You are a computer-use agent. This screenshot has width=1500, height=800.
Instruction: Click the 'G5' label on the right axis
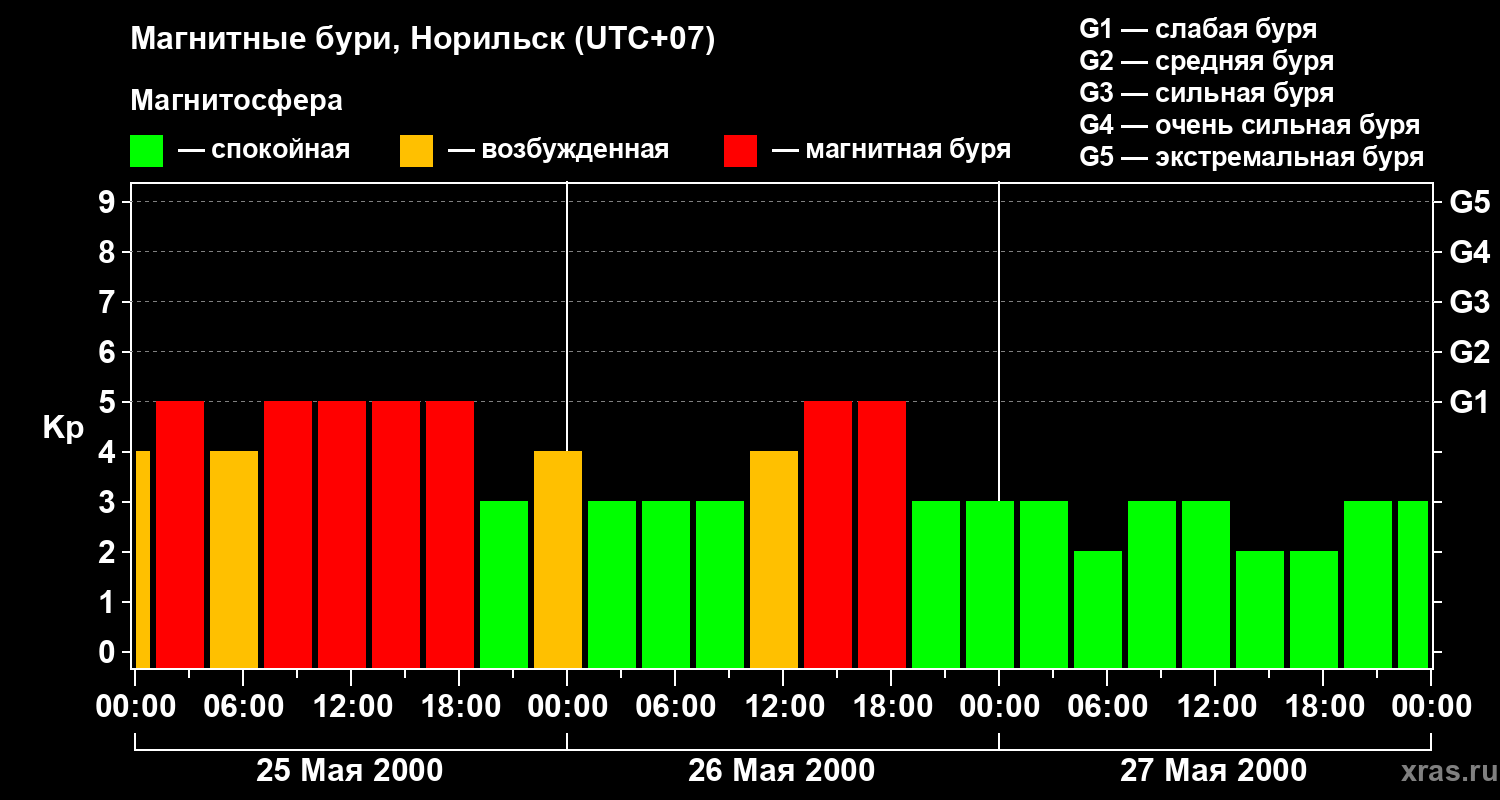tap(1470, 202)
